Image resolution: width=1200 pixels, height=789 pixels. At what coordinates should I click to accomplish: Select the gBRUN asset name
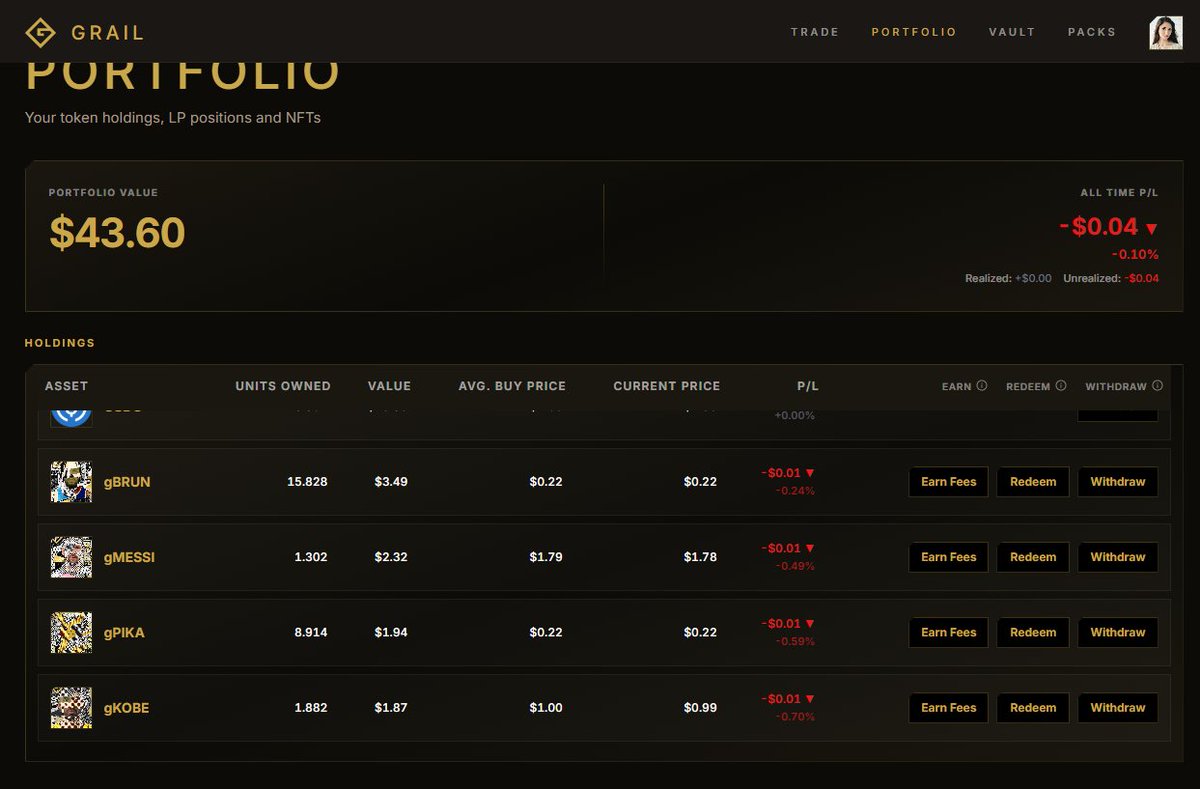tap(127, 482)
